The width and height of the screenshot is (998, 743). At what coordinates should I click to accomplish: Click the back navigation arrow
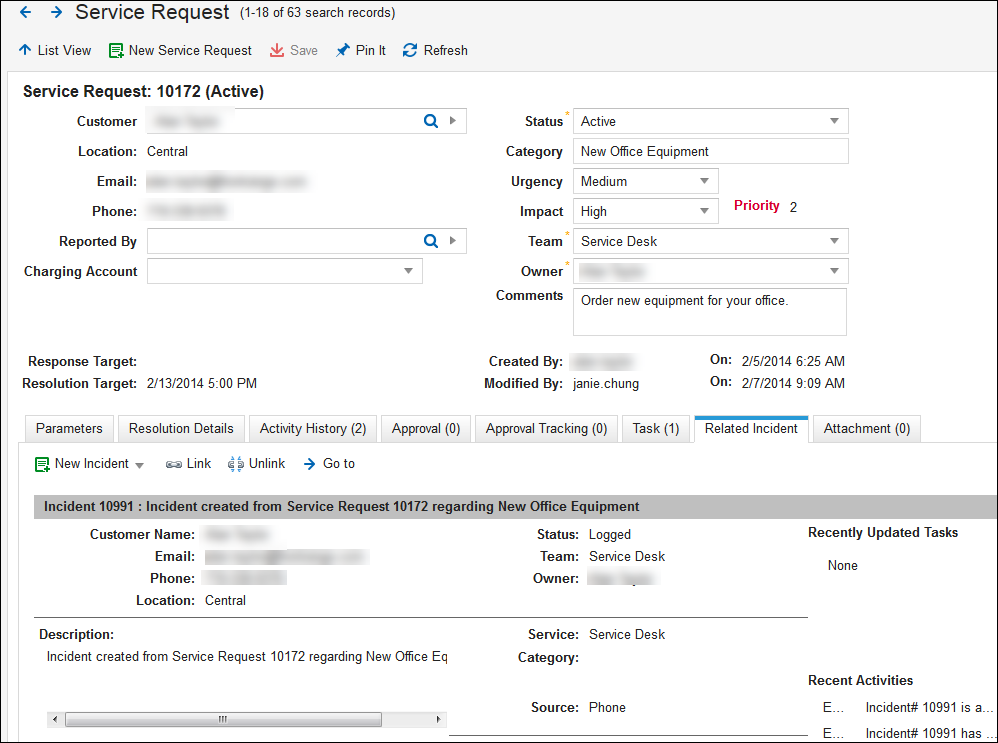point(24,12)
